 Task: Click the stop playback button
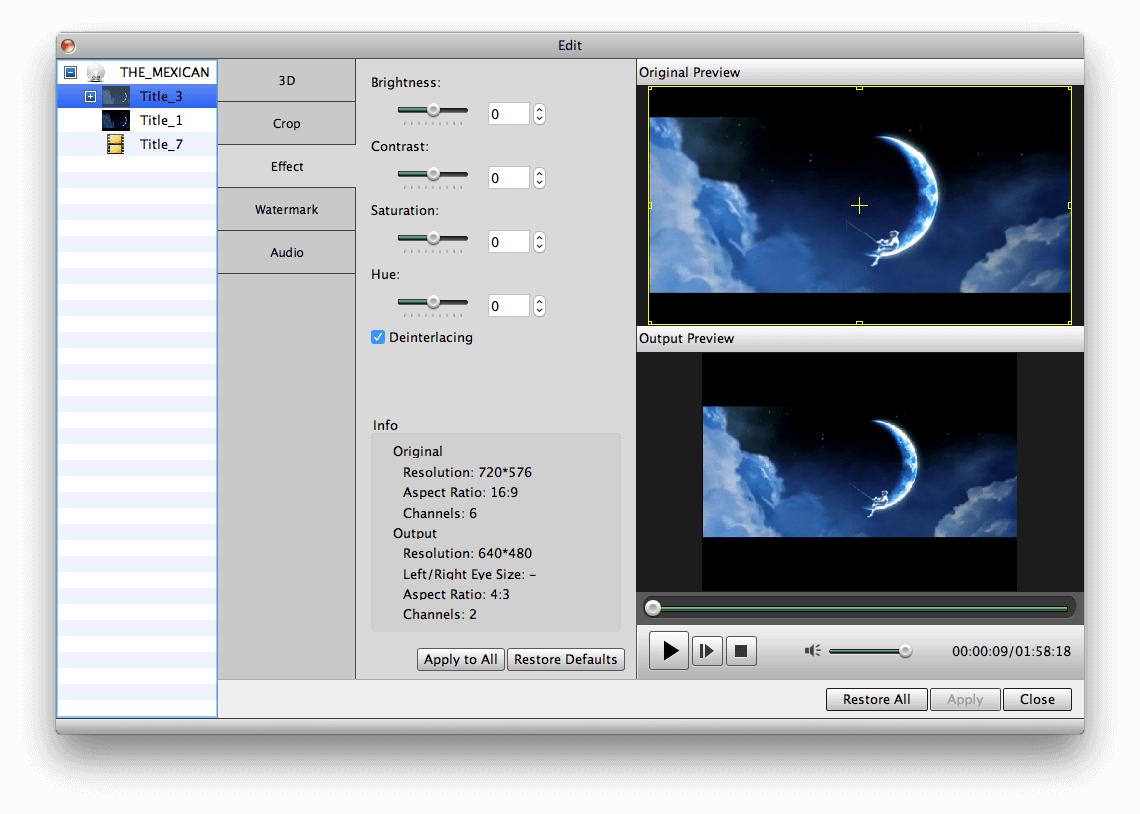(741, 650)
